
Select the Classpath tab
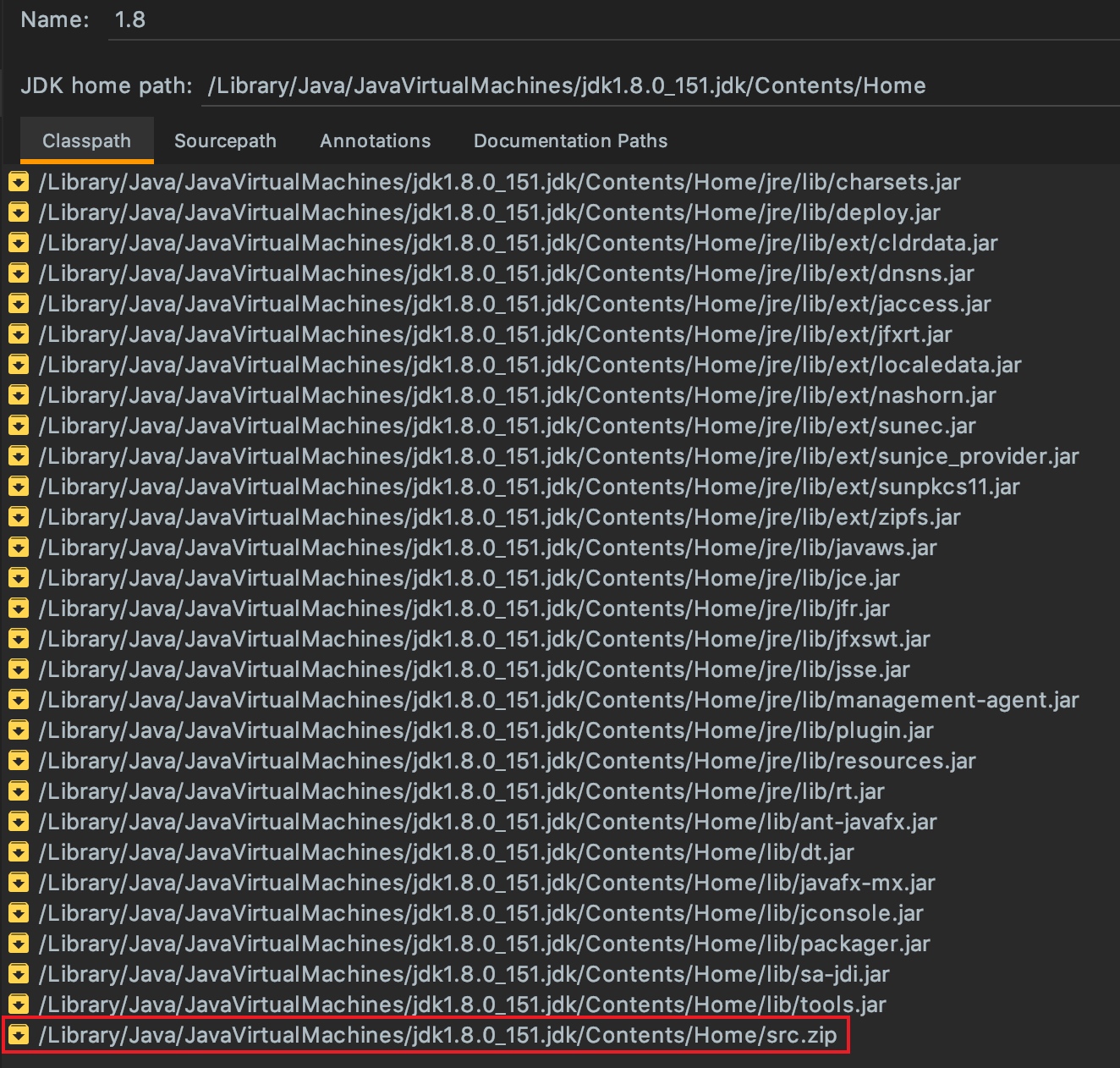coord(86,140)
